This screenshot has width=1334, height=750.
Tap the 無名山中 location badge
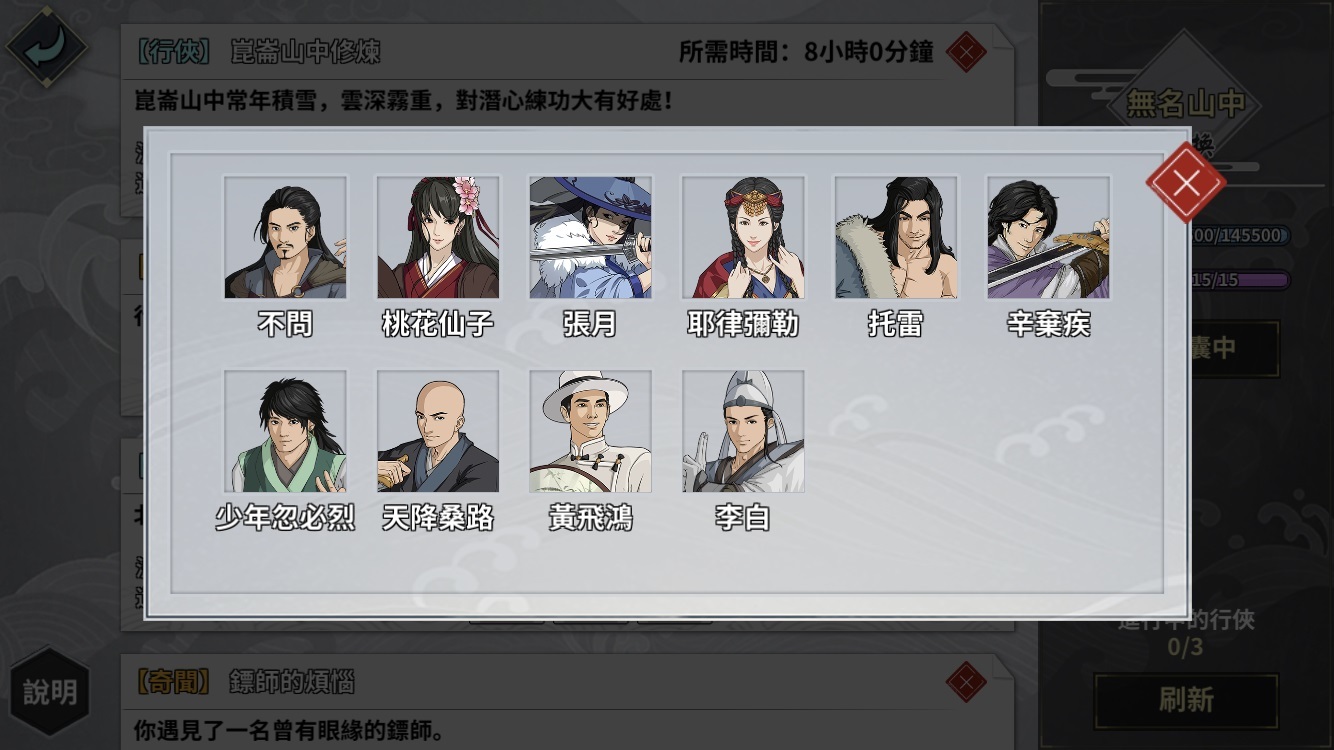coord(1184,103)
